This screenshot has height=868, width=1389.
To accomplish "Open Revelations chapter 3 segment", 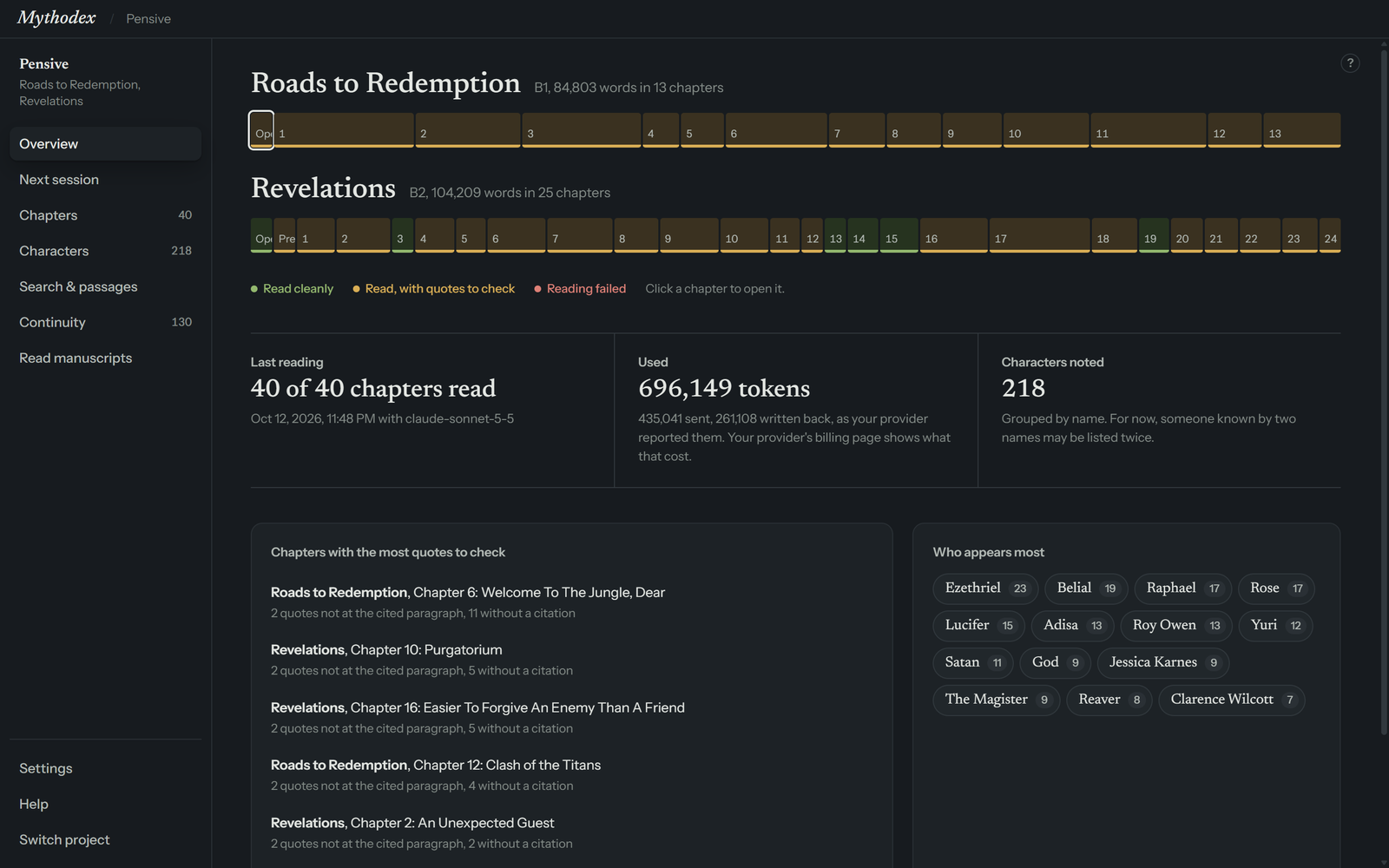I will (x=403, y=235).
